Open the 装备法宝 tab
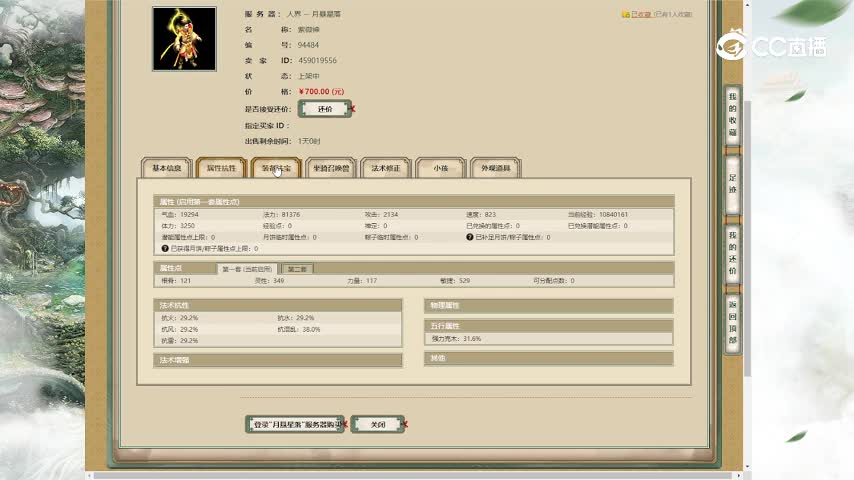The width and height of the screenshot is (854, 480). (x=276, y=168)
